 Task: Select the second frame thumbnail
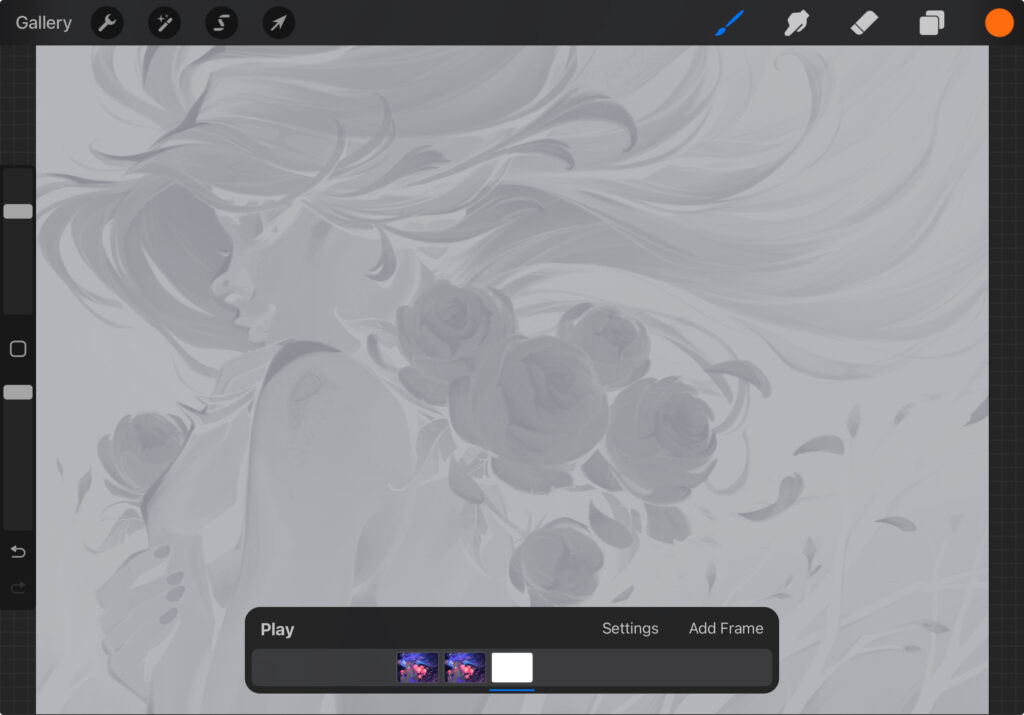tap(465, 667)
